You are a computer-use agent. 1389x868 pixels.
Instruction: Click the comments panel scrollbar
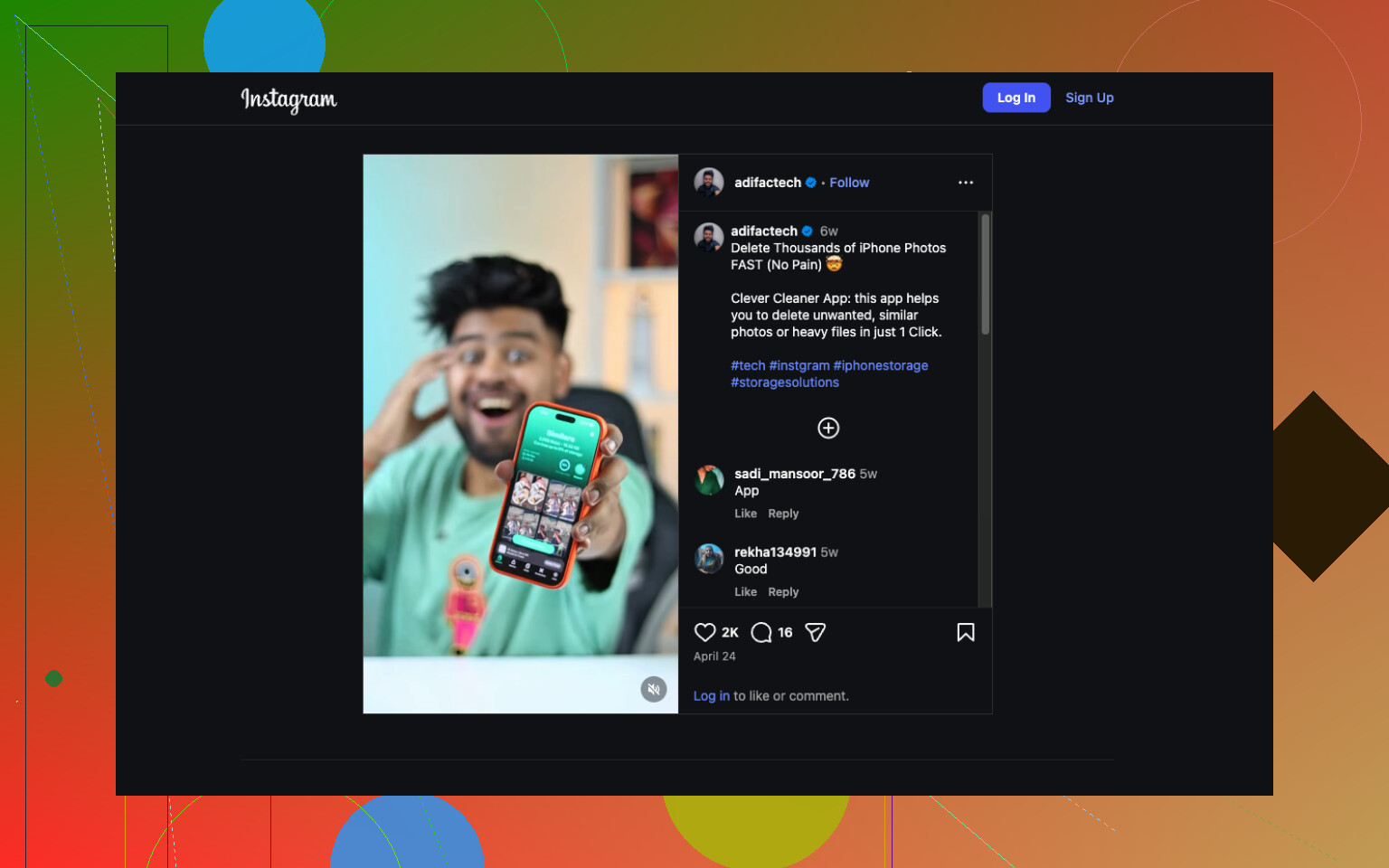[x=986, y=274]
